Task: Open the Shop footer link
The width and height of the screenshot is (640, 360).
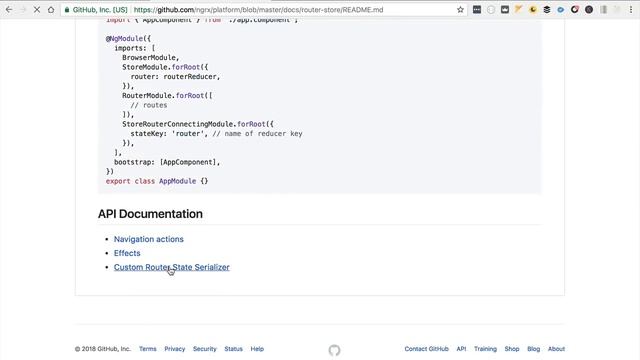Action: click(512, 349)
